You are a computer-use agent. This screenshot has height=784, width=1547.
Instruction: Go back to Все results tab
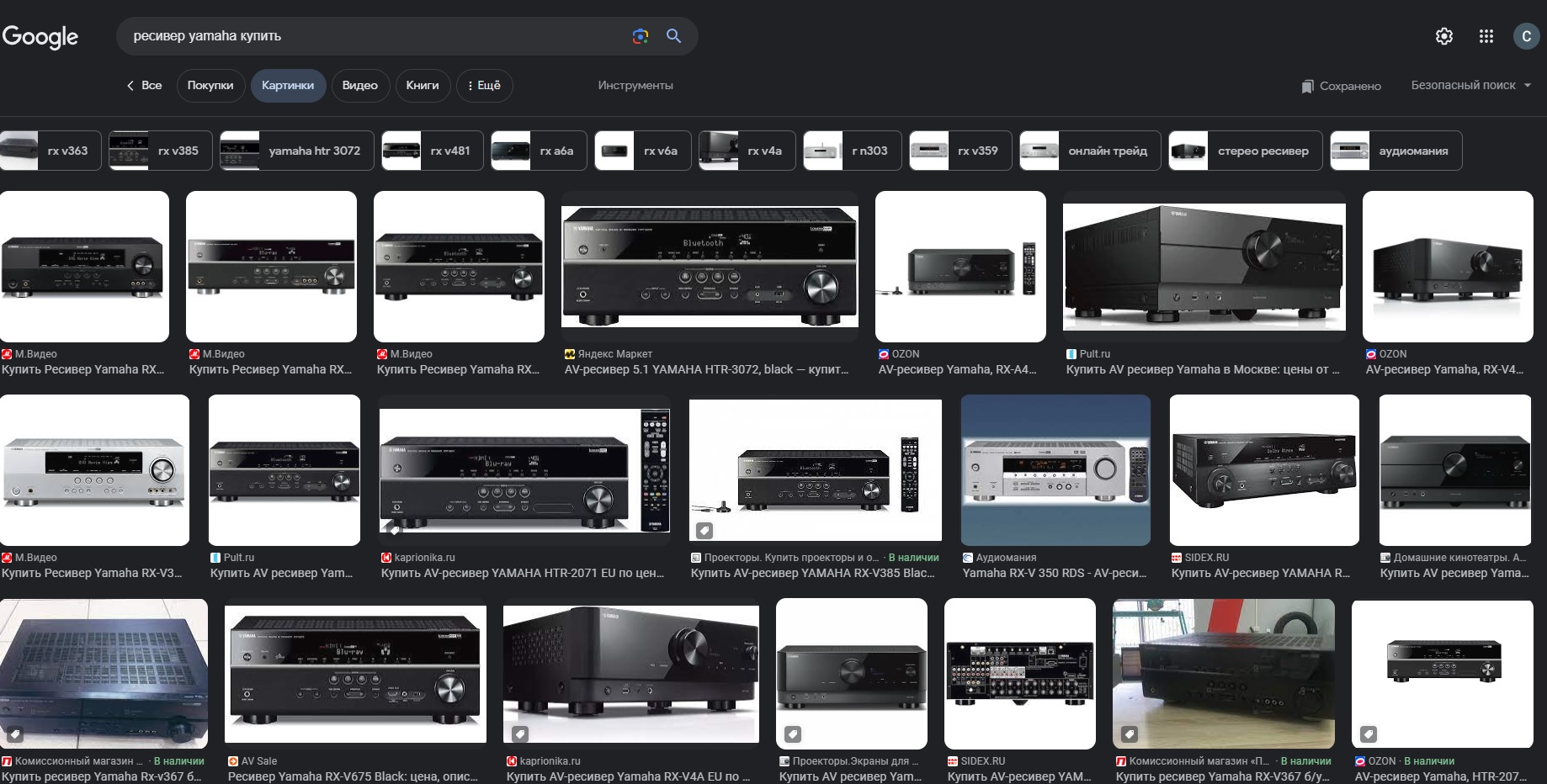[x=144, y=86]
